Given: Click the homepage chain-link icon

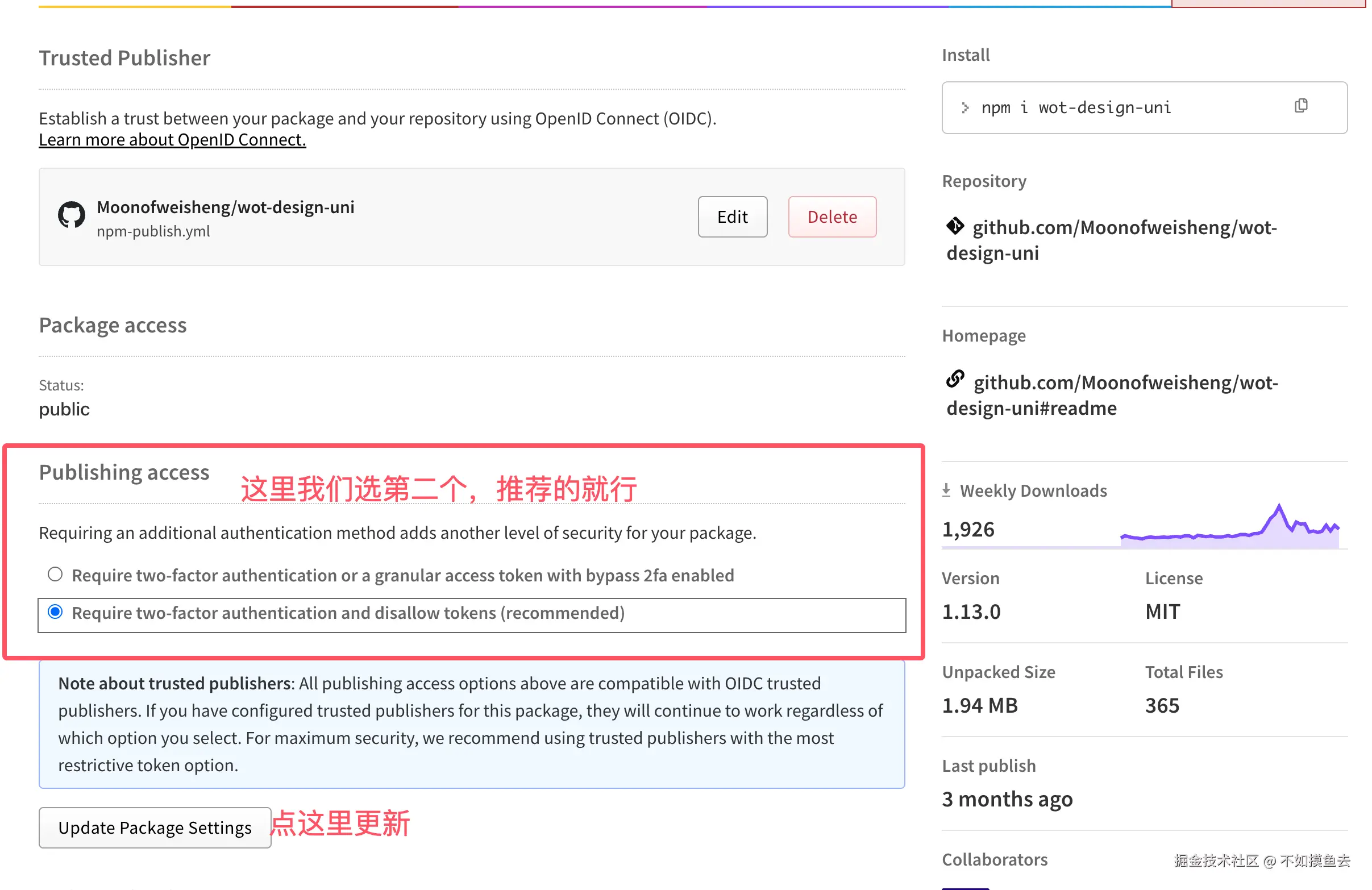Looking at the screenshot, I should coord(955,379).
